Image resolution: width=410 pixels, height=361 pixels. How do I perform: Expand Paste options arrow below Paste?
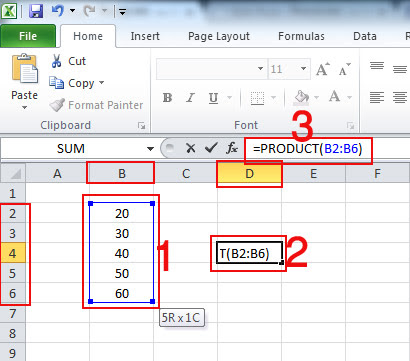coord(24,107)
